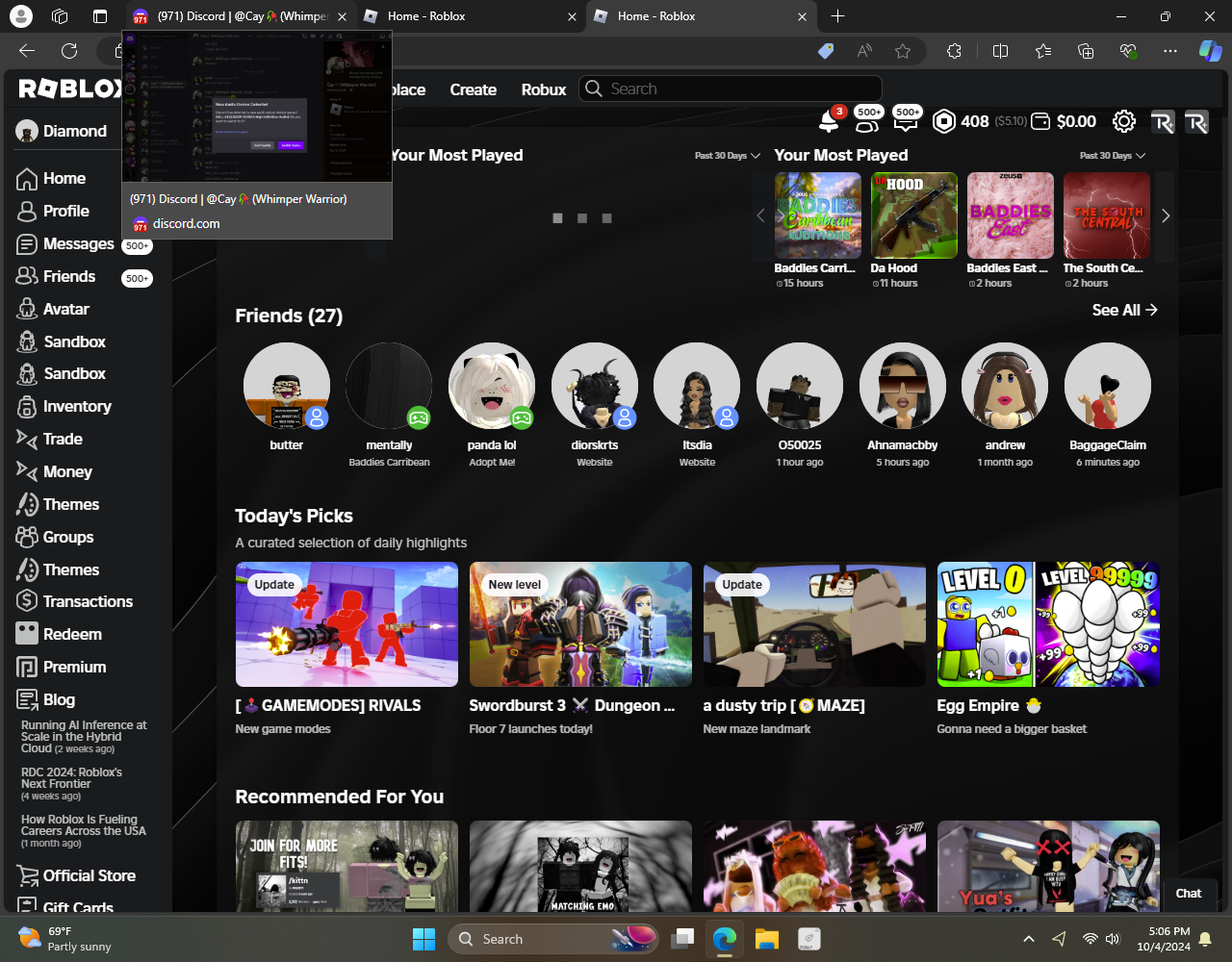1232x962 pixels.
Task: Open the Trade sidebar item
Action: pyautogui.click(x=49, y=440)
